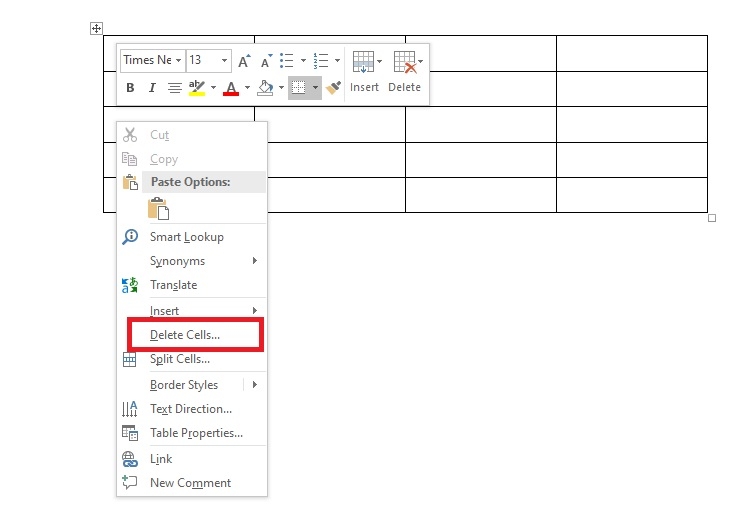Toggle bold formatting
750x510 pixels.
coord(130,88)
